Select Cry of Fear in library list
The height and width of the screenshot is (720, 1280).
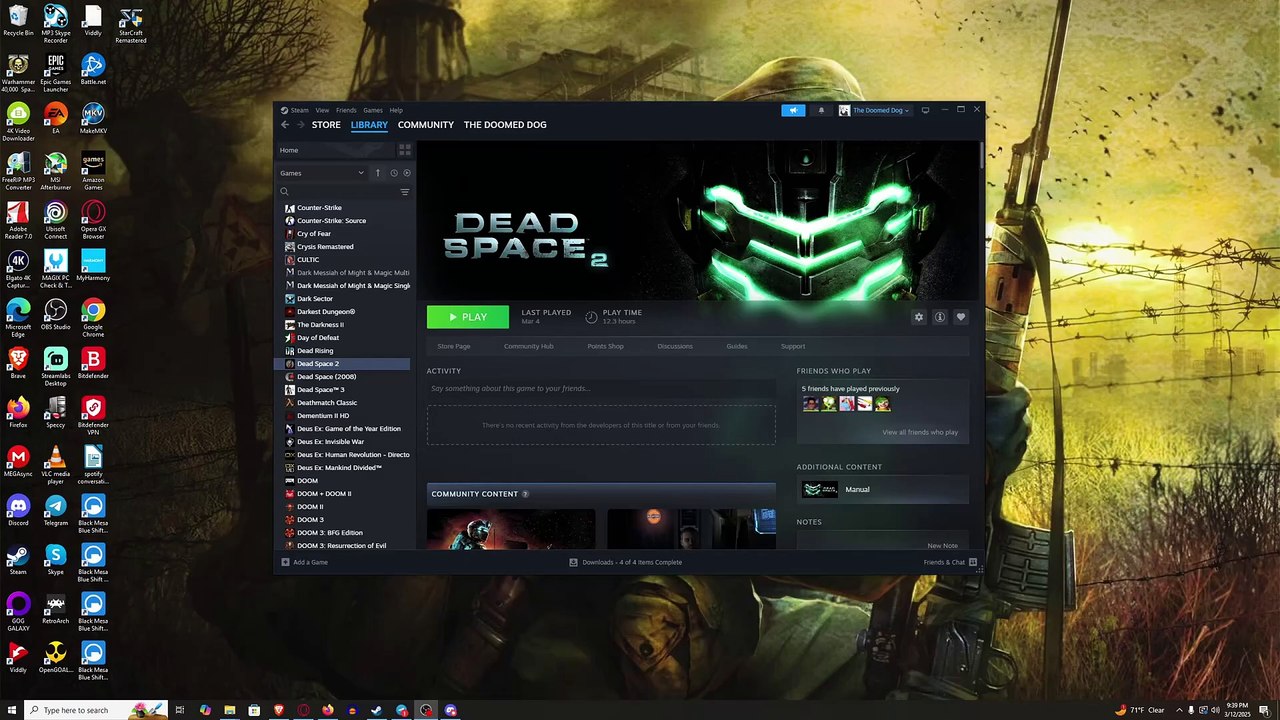[x=342, y=233]
